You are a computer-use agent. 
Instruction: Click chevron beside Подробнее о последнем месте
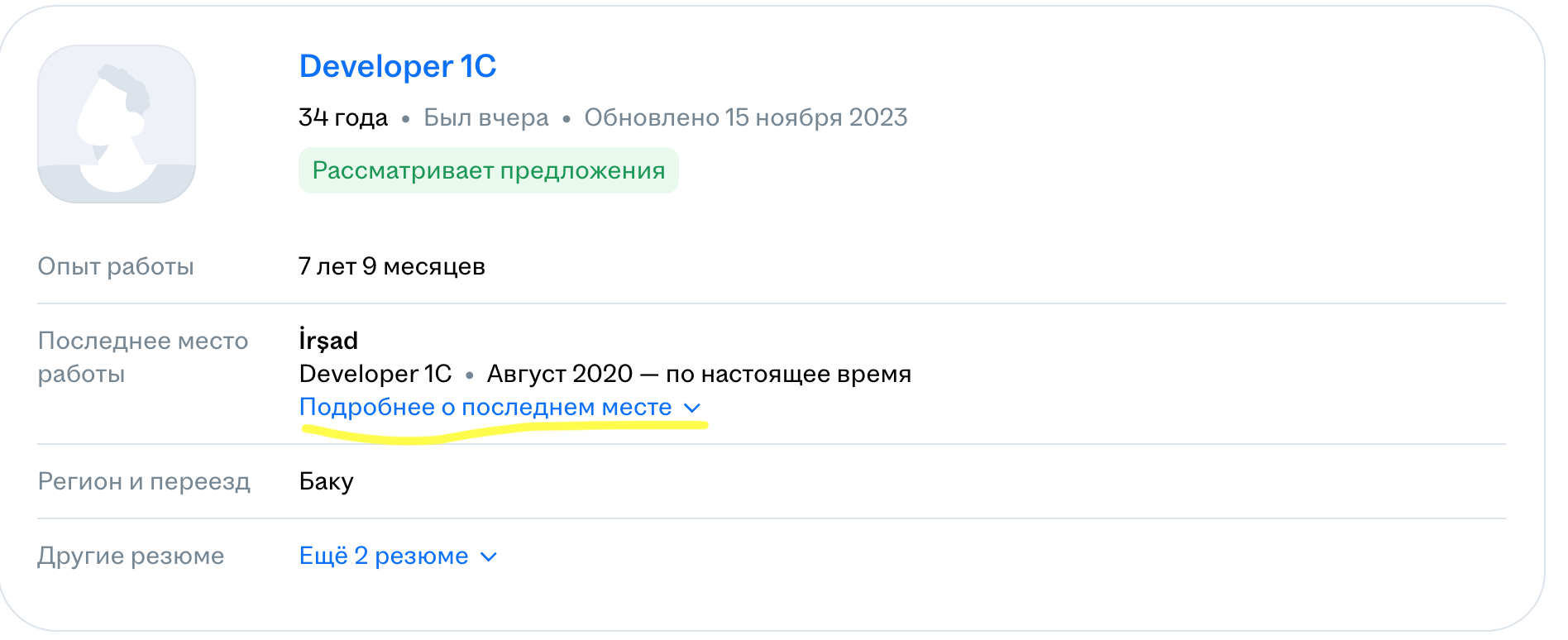693,408
